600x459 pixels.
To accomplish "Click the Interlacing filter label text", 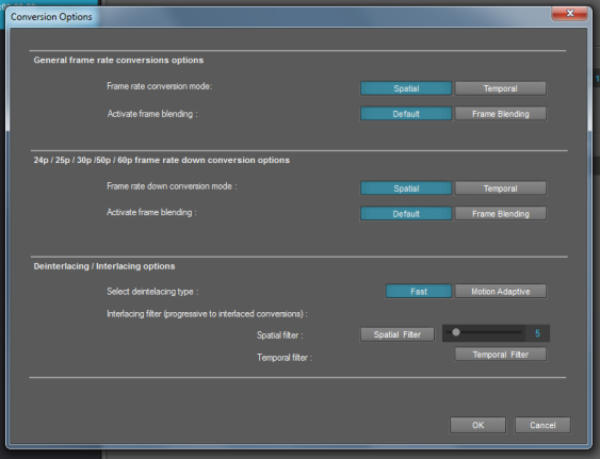I will pos(206,314).
